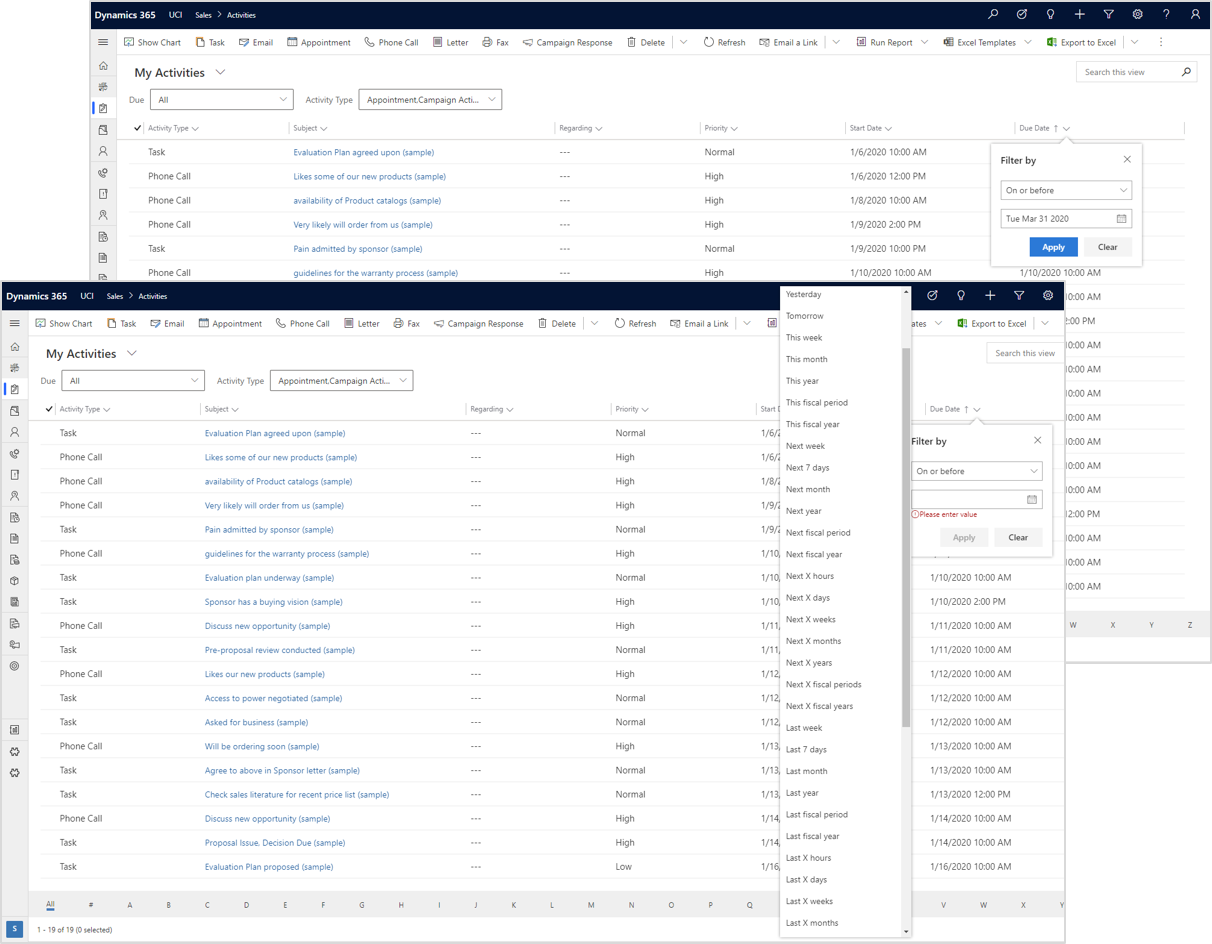Jump to letter M in front alphabet bar
This screenshot has height=944, width=1212.
coord(591,905)
